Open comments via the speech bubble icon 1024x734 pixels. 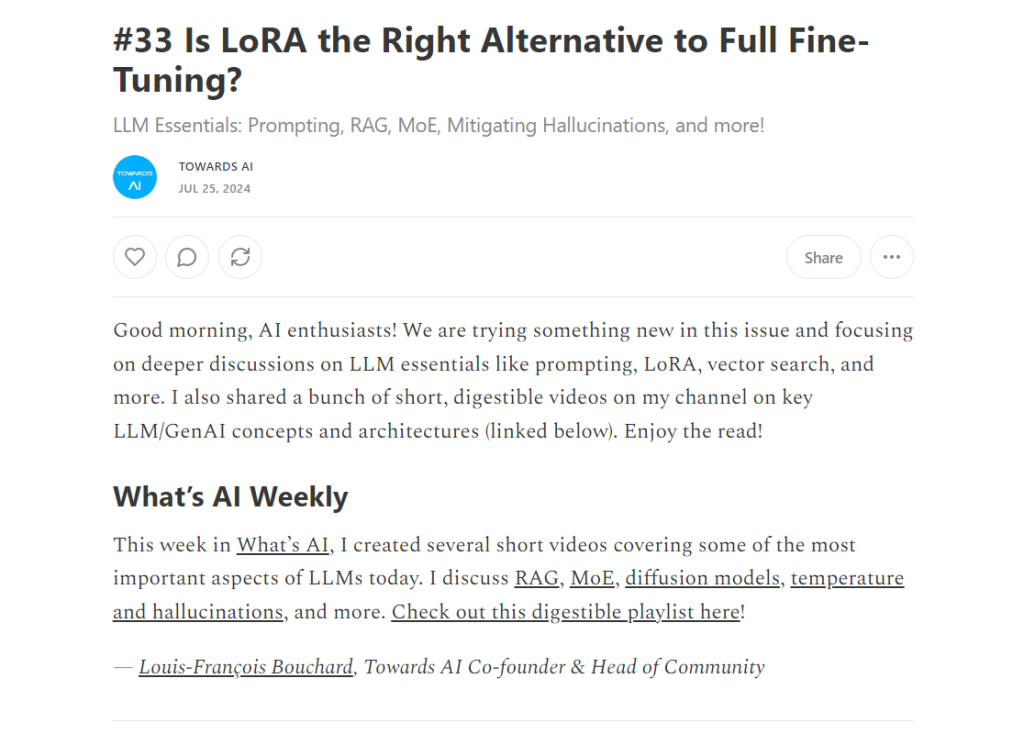pyautogui.click(x=187, y=257)
